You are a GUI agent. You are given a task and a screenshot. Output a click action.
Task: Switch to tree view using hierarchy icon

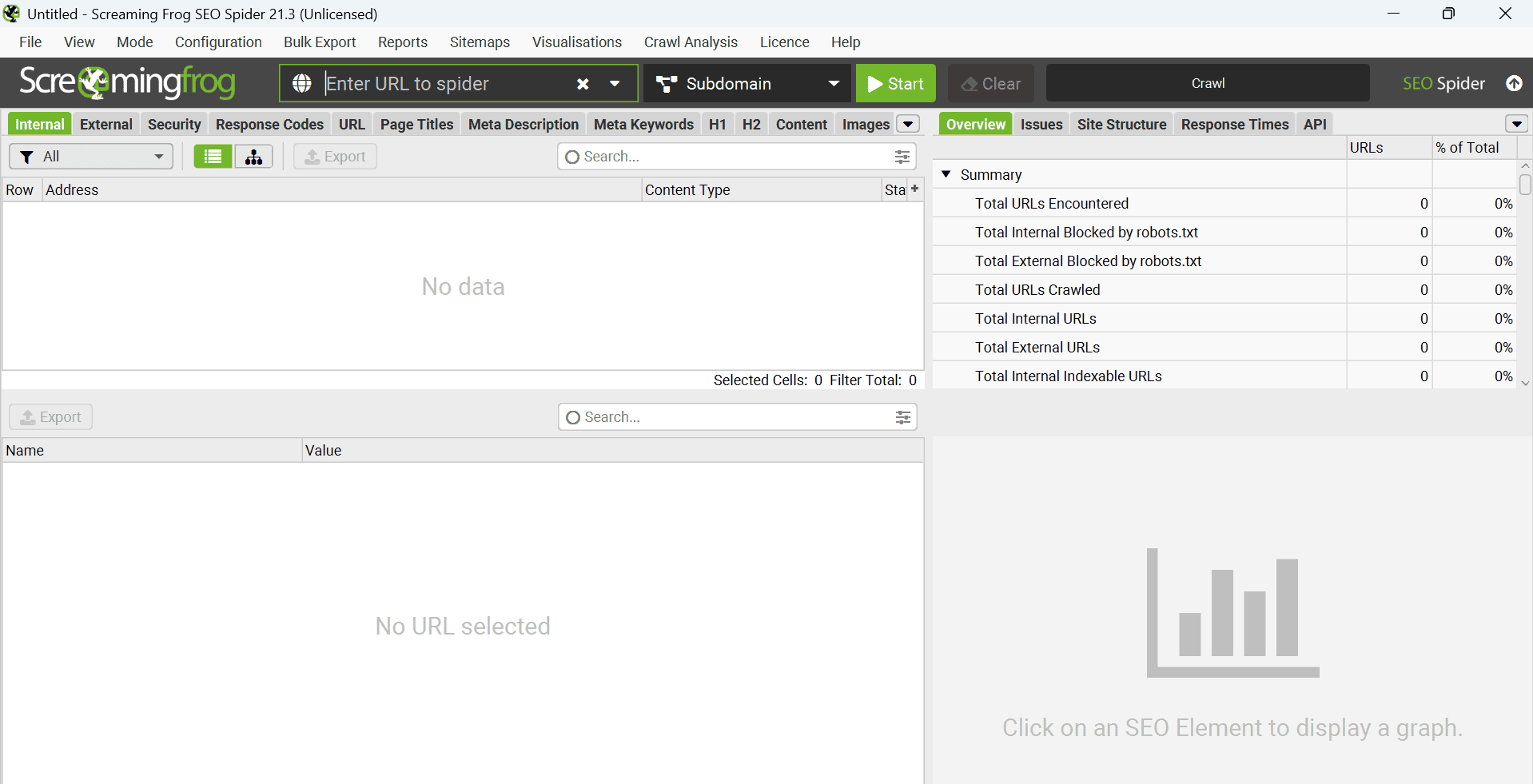(253, 157)
